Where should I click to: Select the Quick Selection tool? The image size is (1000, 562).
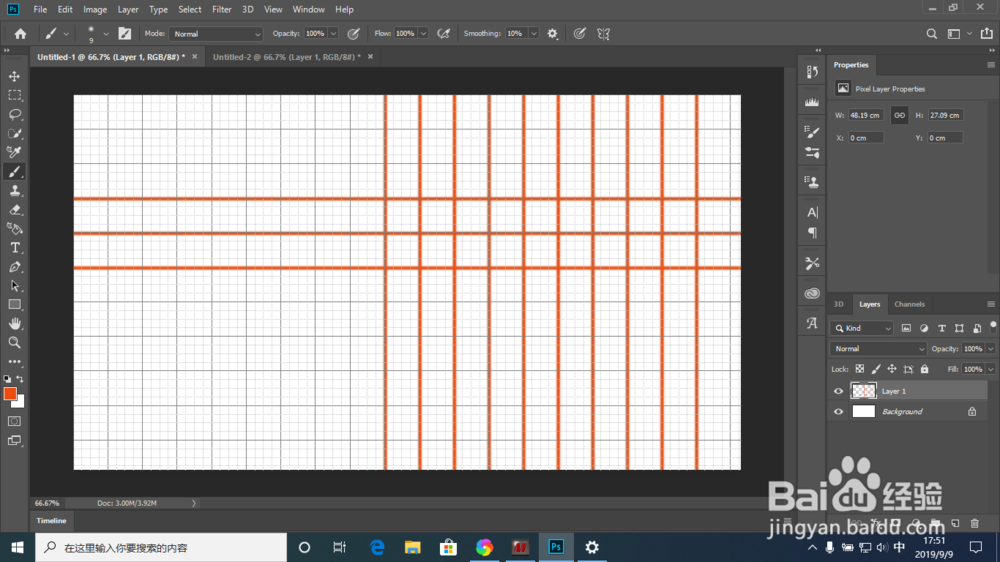click(14, 133)
